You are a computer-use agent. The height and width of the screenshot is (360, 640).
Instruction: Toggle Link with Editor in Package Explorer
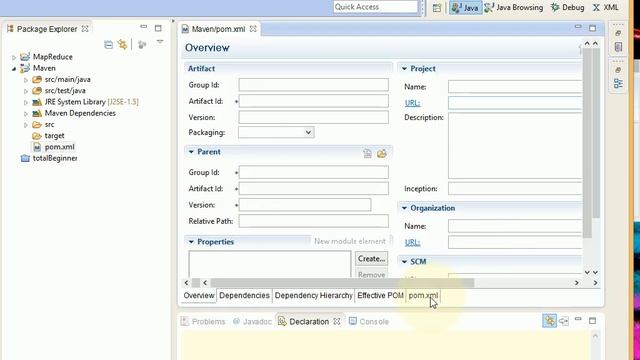pos(122,44)
